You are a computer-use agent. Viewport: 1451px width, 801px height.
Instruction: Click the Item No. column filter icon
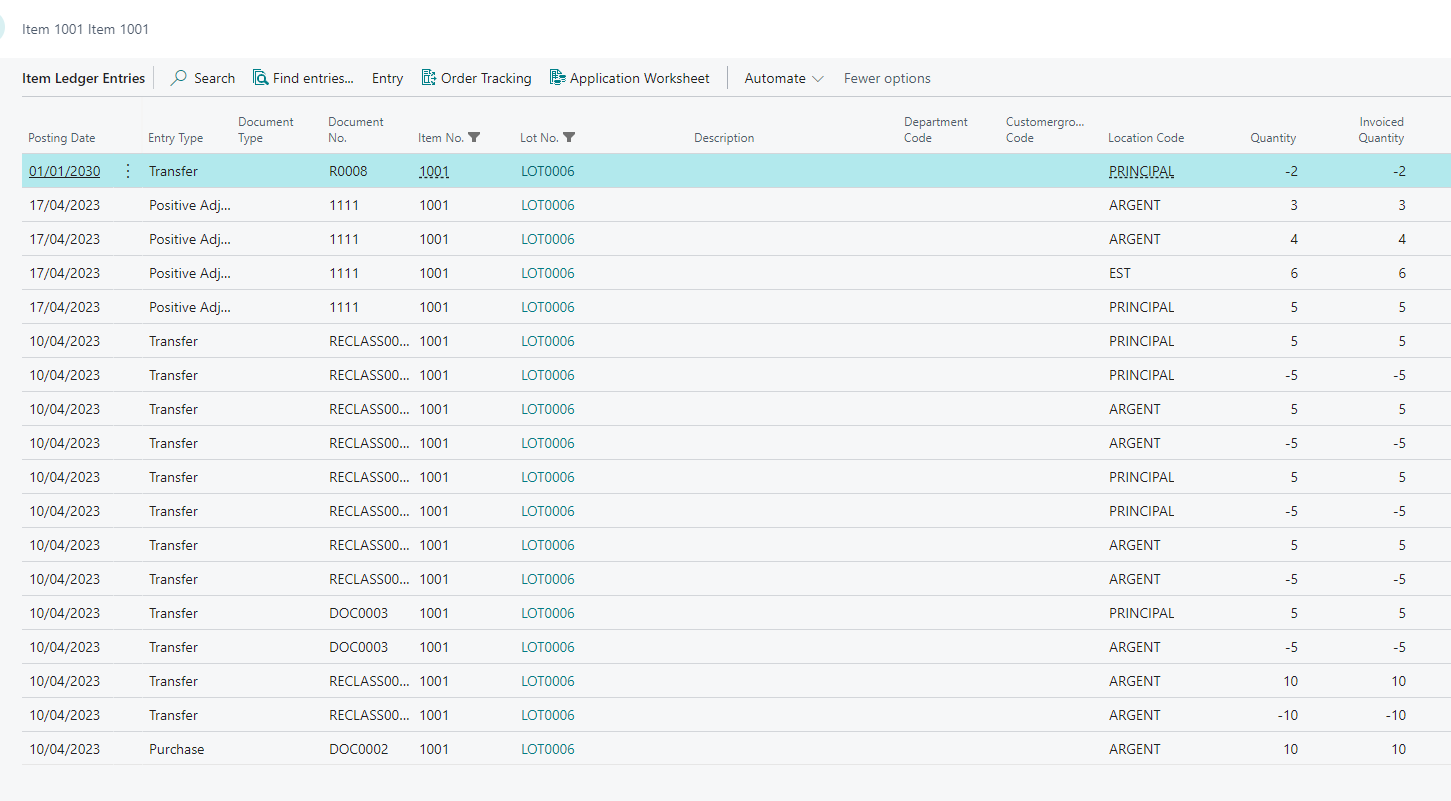click(x=474, y=138)
